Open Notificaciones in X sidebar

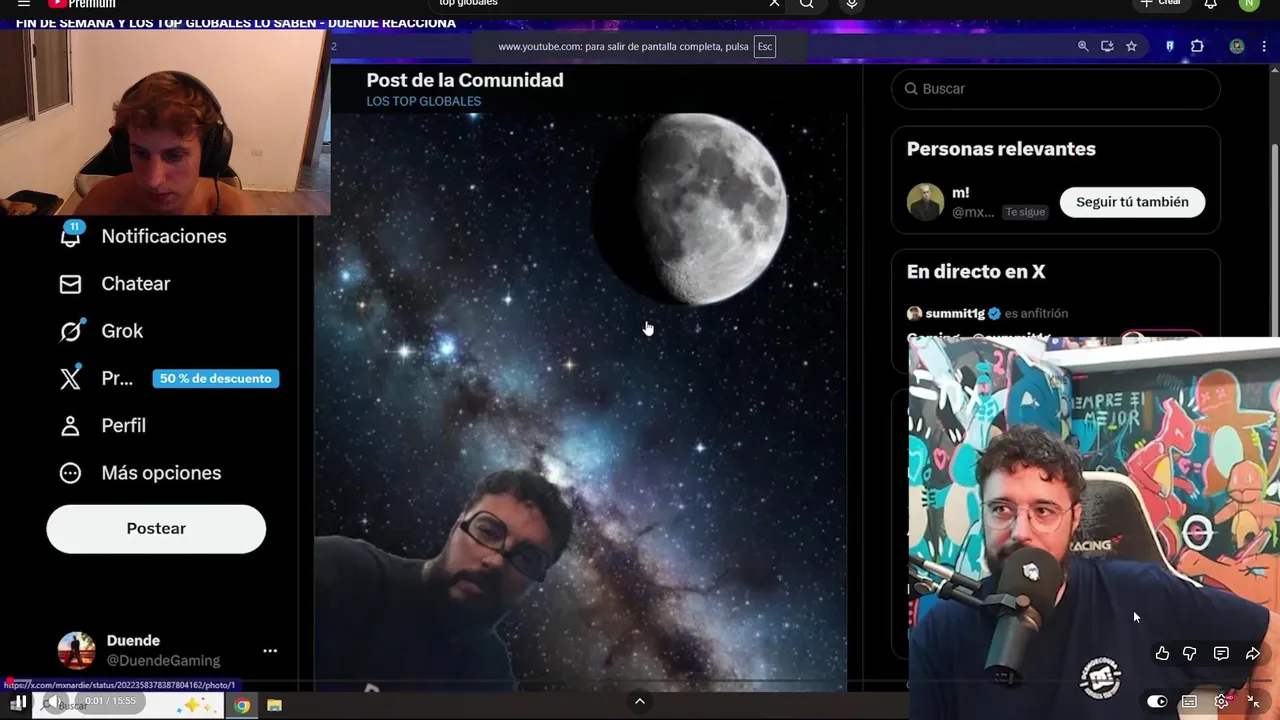[x=144, y=236]
